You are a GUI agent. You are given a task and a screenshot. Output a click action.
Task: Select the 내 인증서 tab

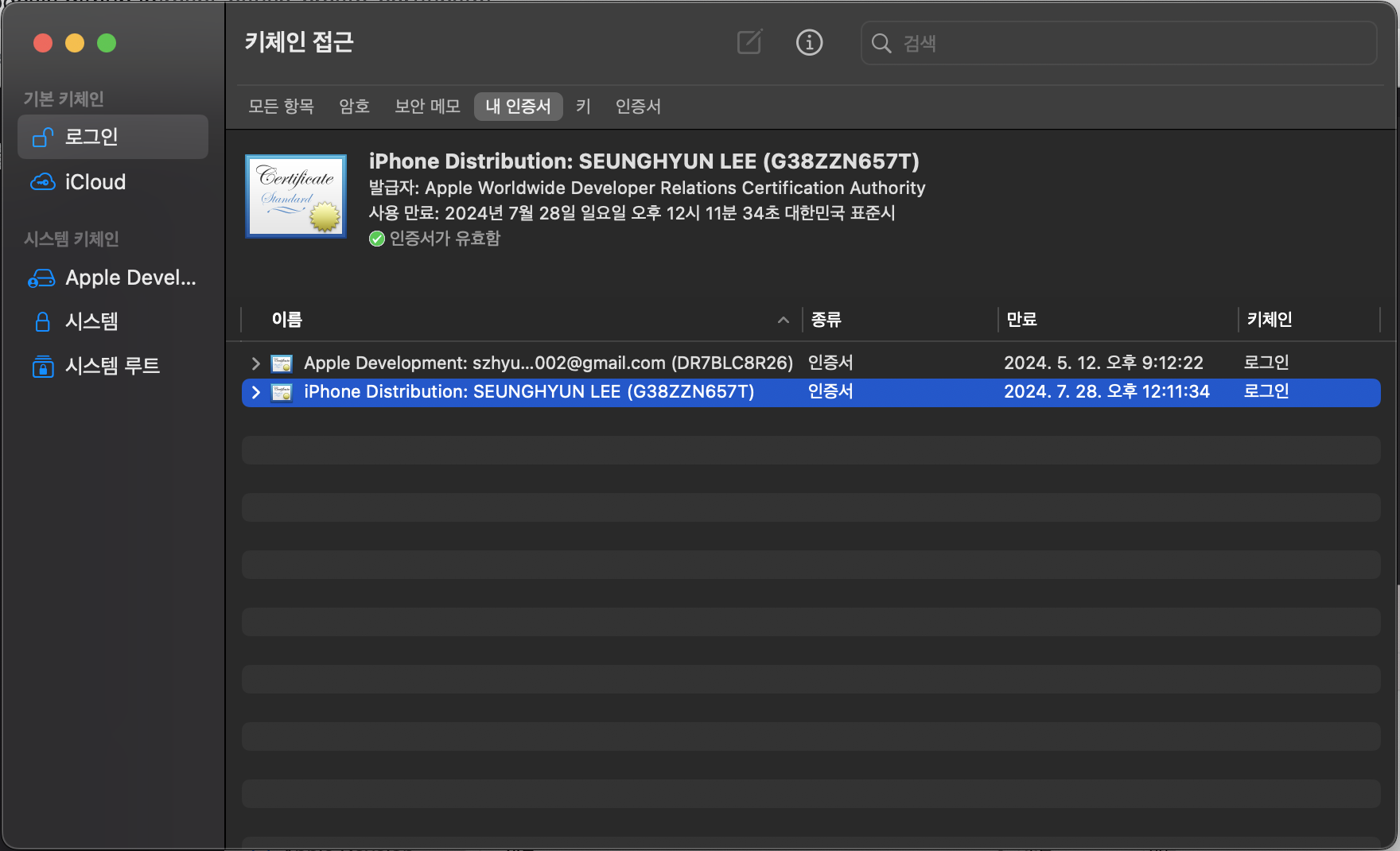point(518,107)
